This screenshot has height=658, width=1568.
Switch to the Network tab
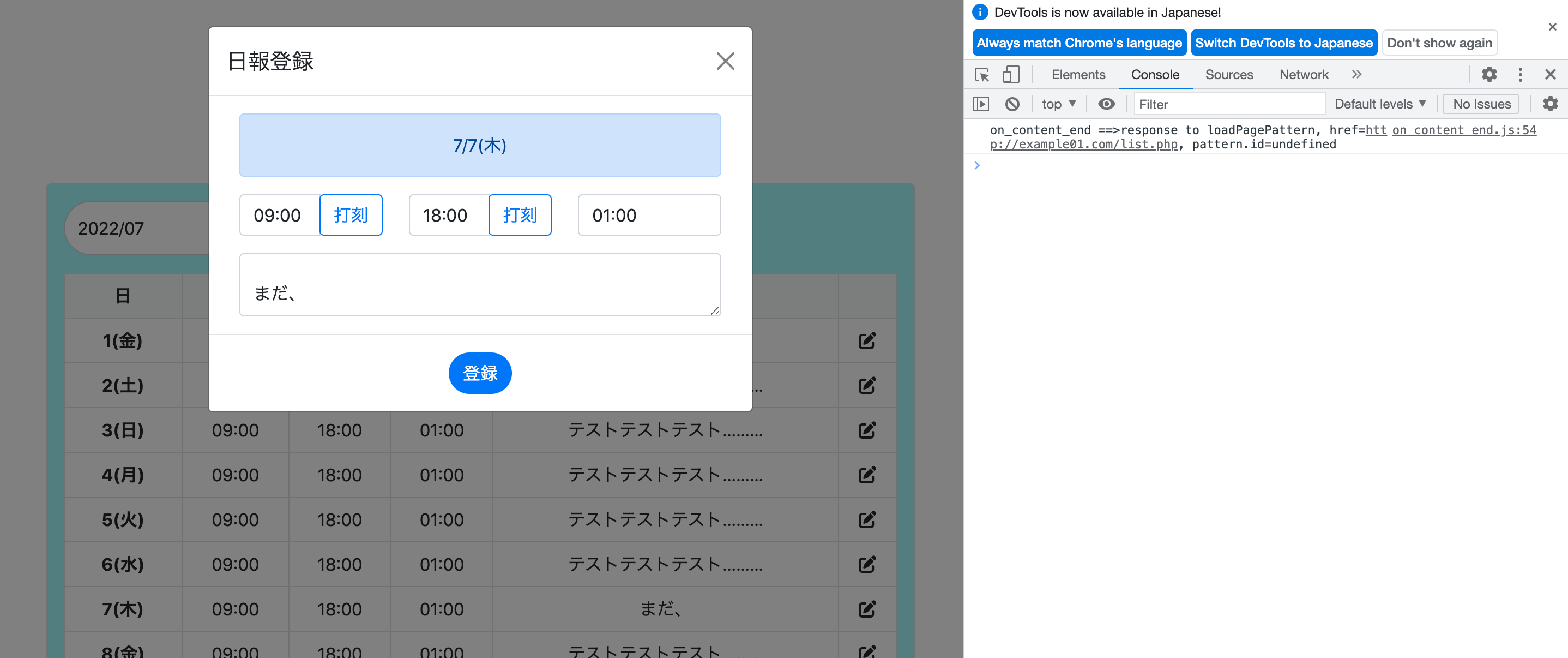(1304, 74)
